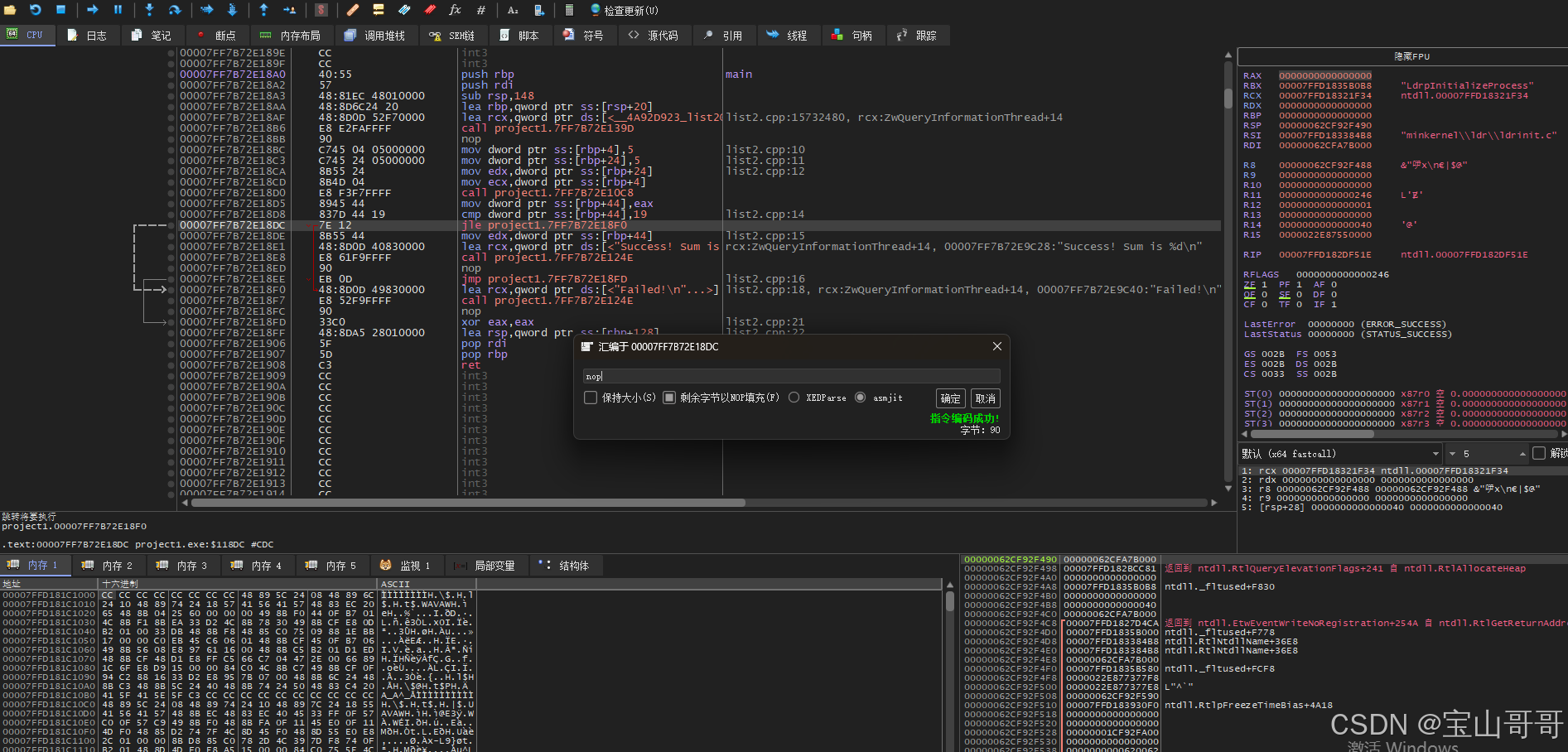Search strings with the A icon
The width and height of the screenshot is (1568, 752).
[513, 10]
